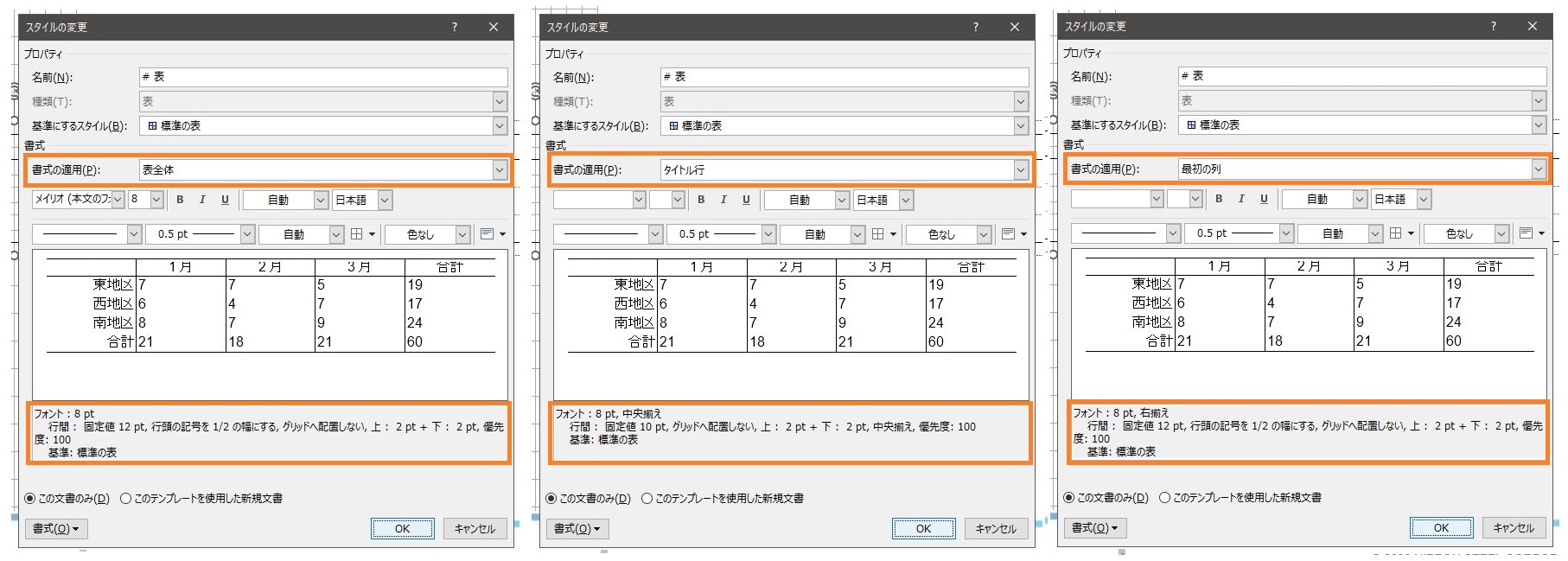Viewport: 1568px width, 561px height.
Task: Open font size 8 dropdown
Action: pos(146,200)
